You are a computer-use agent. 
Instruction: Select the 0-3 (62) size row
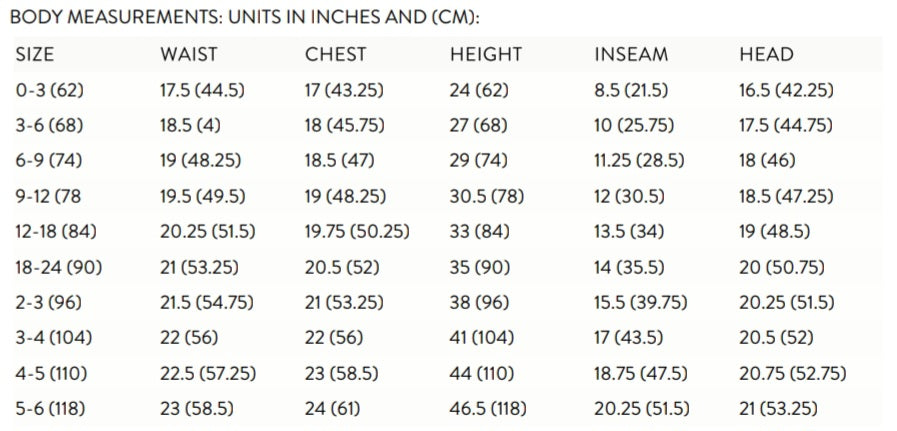coord(448,90)
